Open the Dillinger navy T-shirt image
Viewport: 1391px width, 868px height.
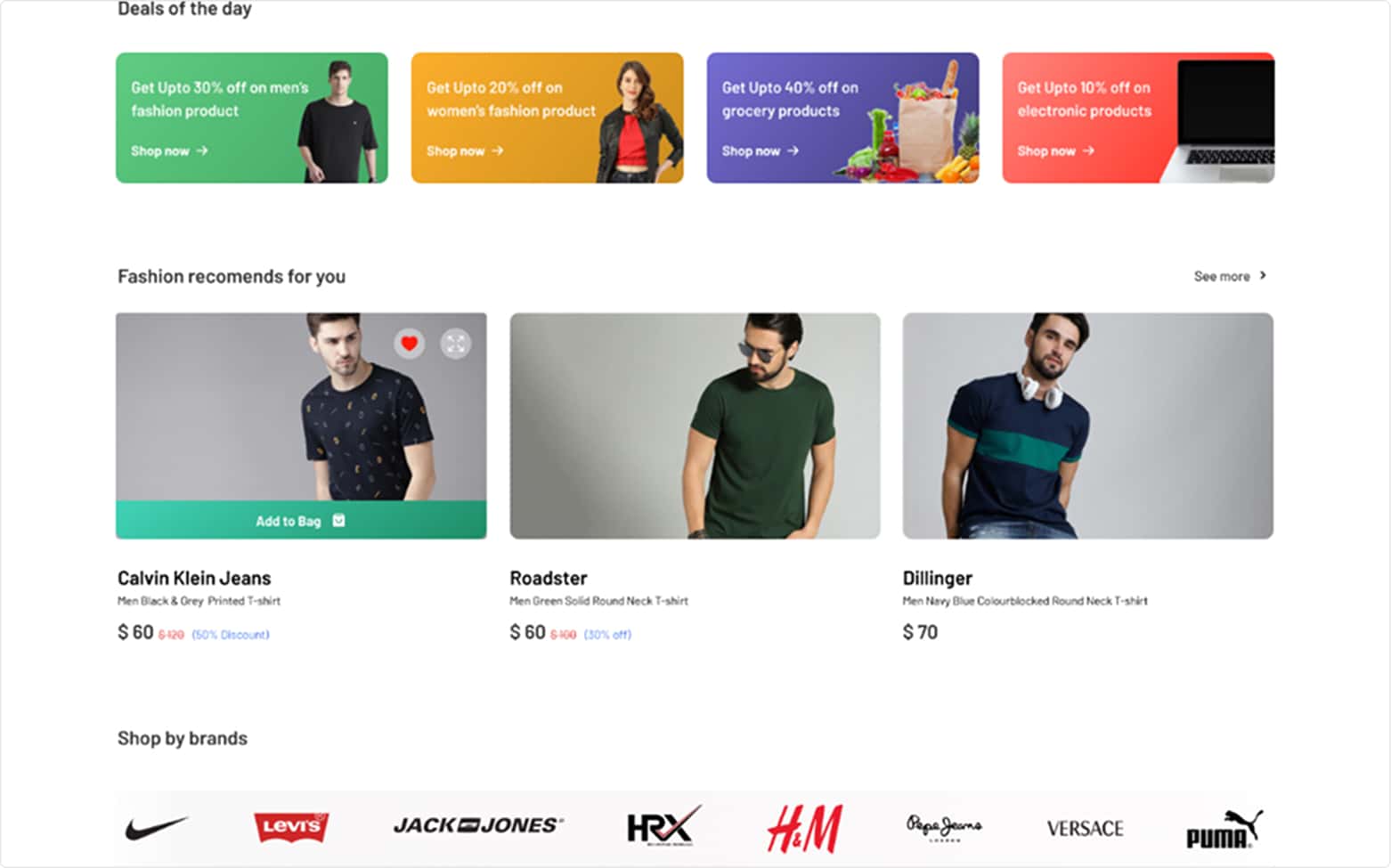point(1088,426)
